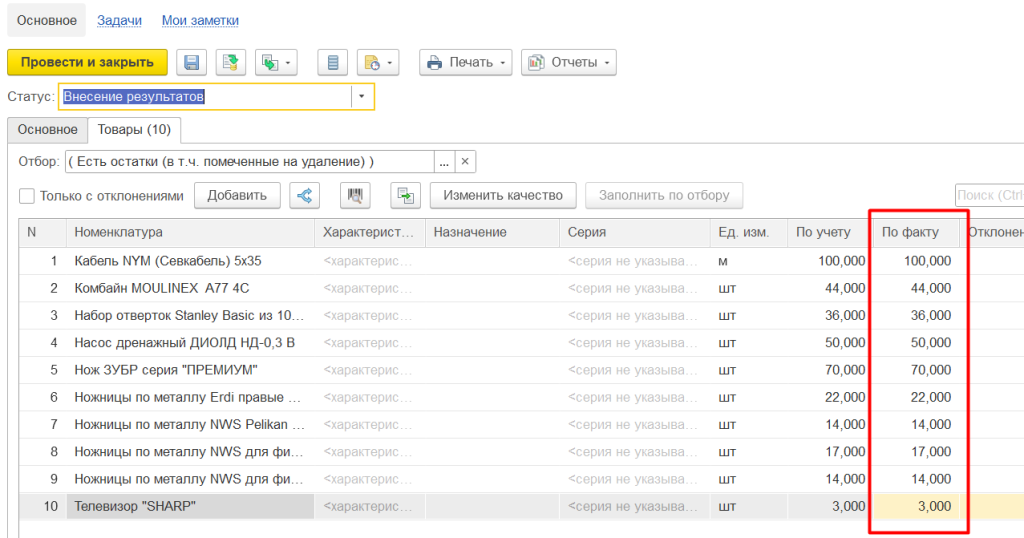Click the barcode search icon
Viewport: 1024px width, 538px height.
(x=355, y=195)
